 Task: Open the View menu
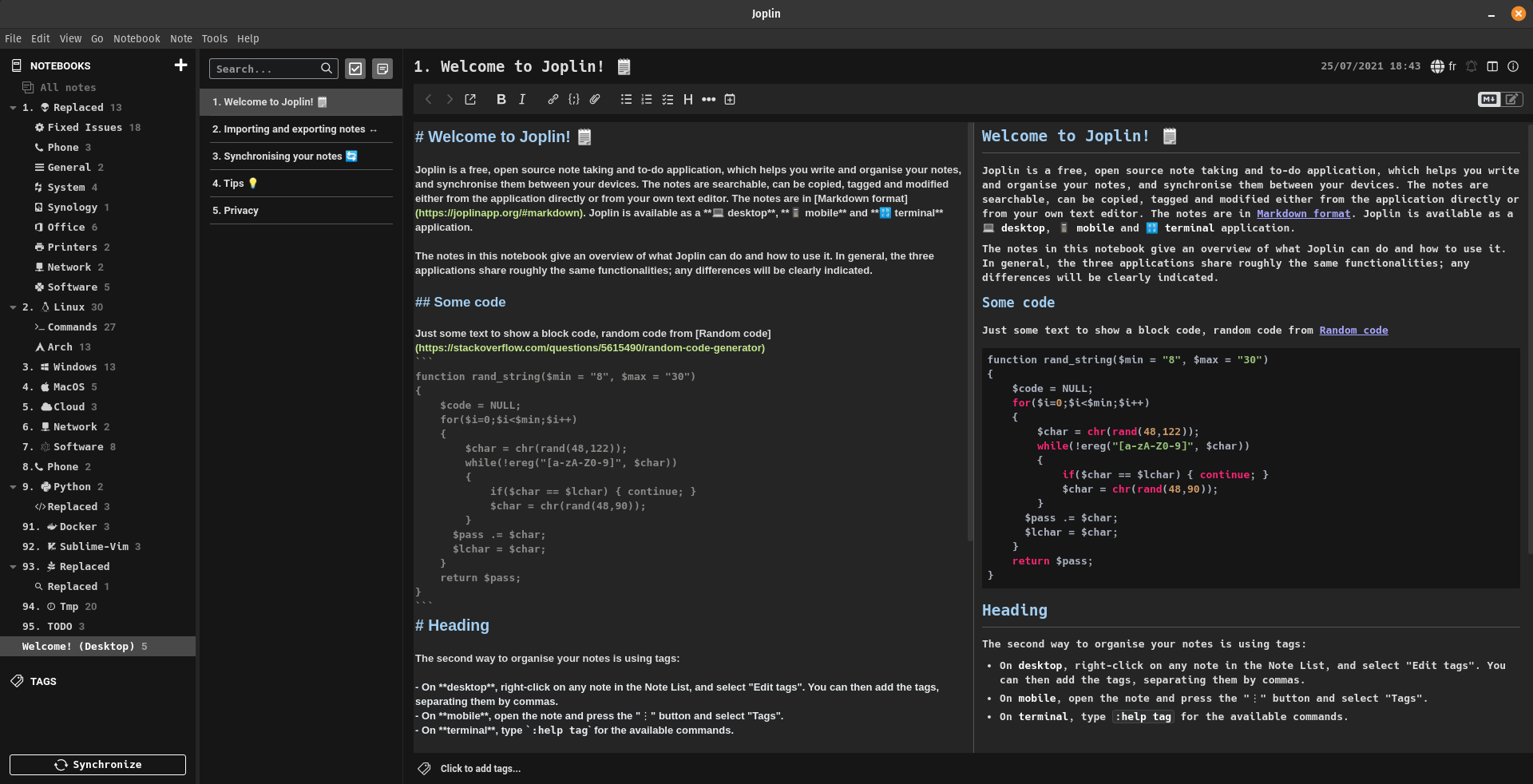(x=70, y=38)
